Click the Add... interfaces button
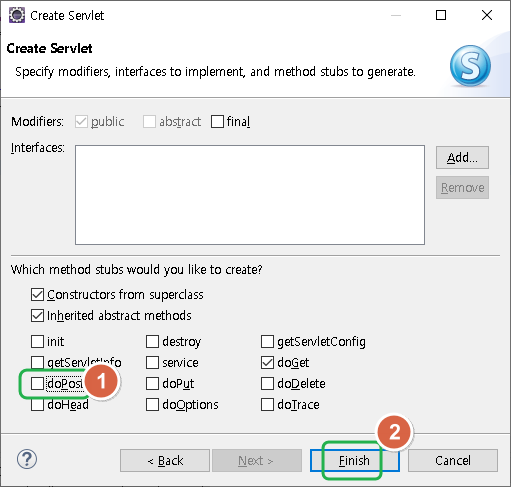 [462, 157]
